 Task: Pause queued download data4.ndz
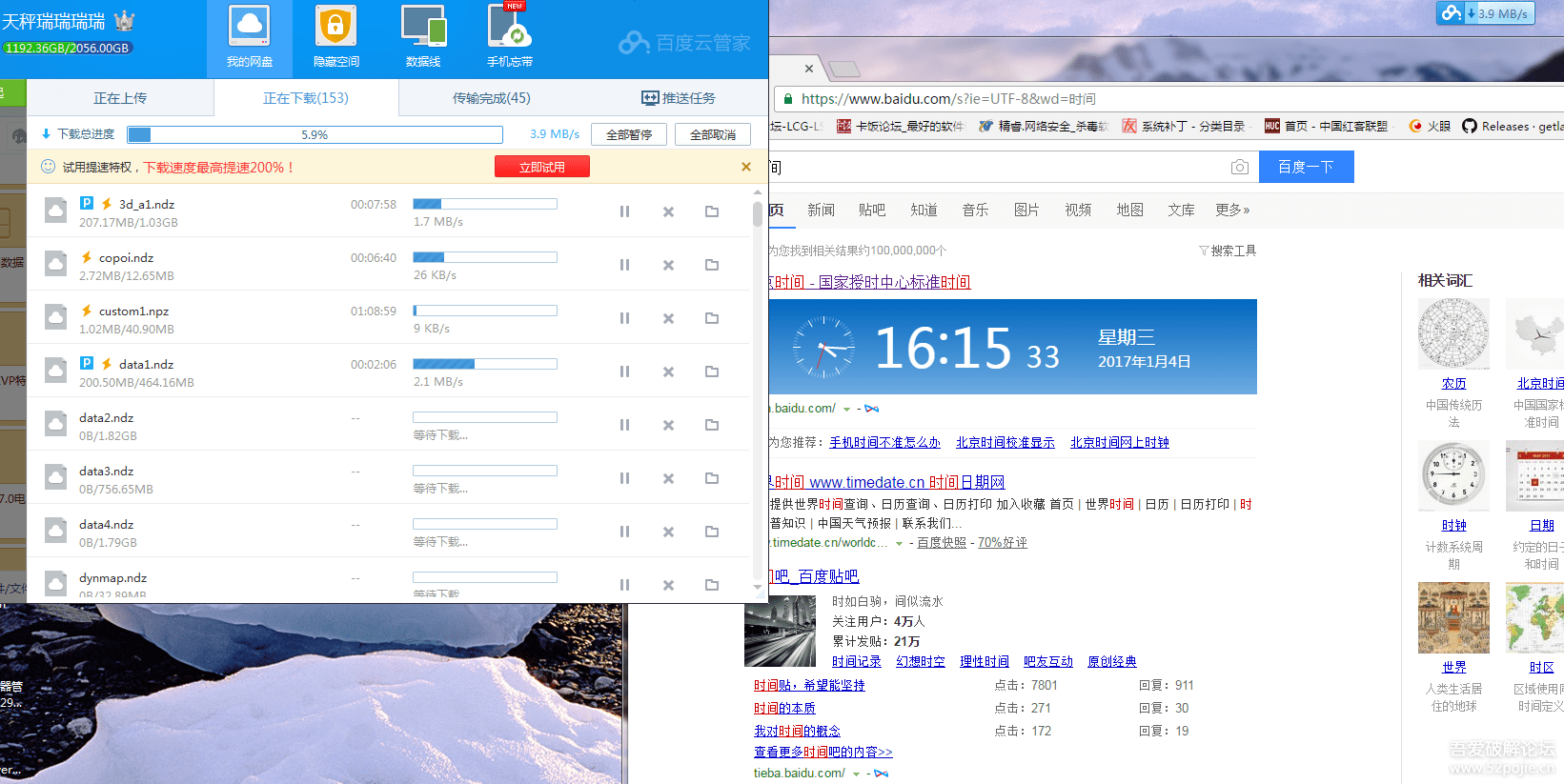pyautogui.click(x=624, y=532)
